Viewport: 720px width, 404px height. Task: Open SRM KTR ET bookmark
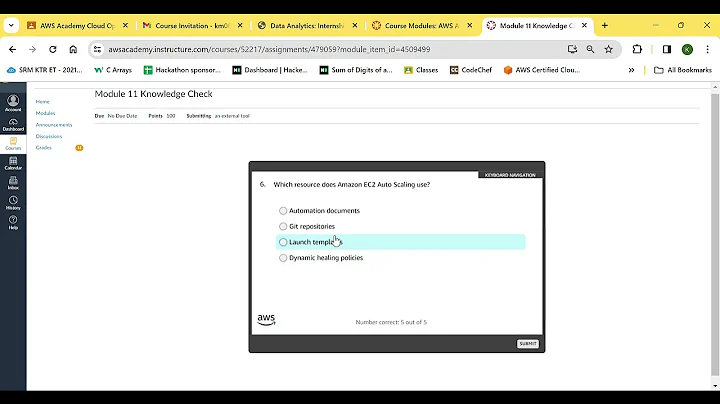tap(45, 70)
